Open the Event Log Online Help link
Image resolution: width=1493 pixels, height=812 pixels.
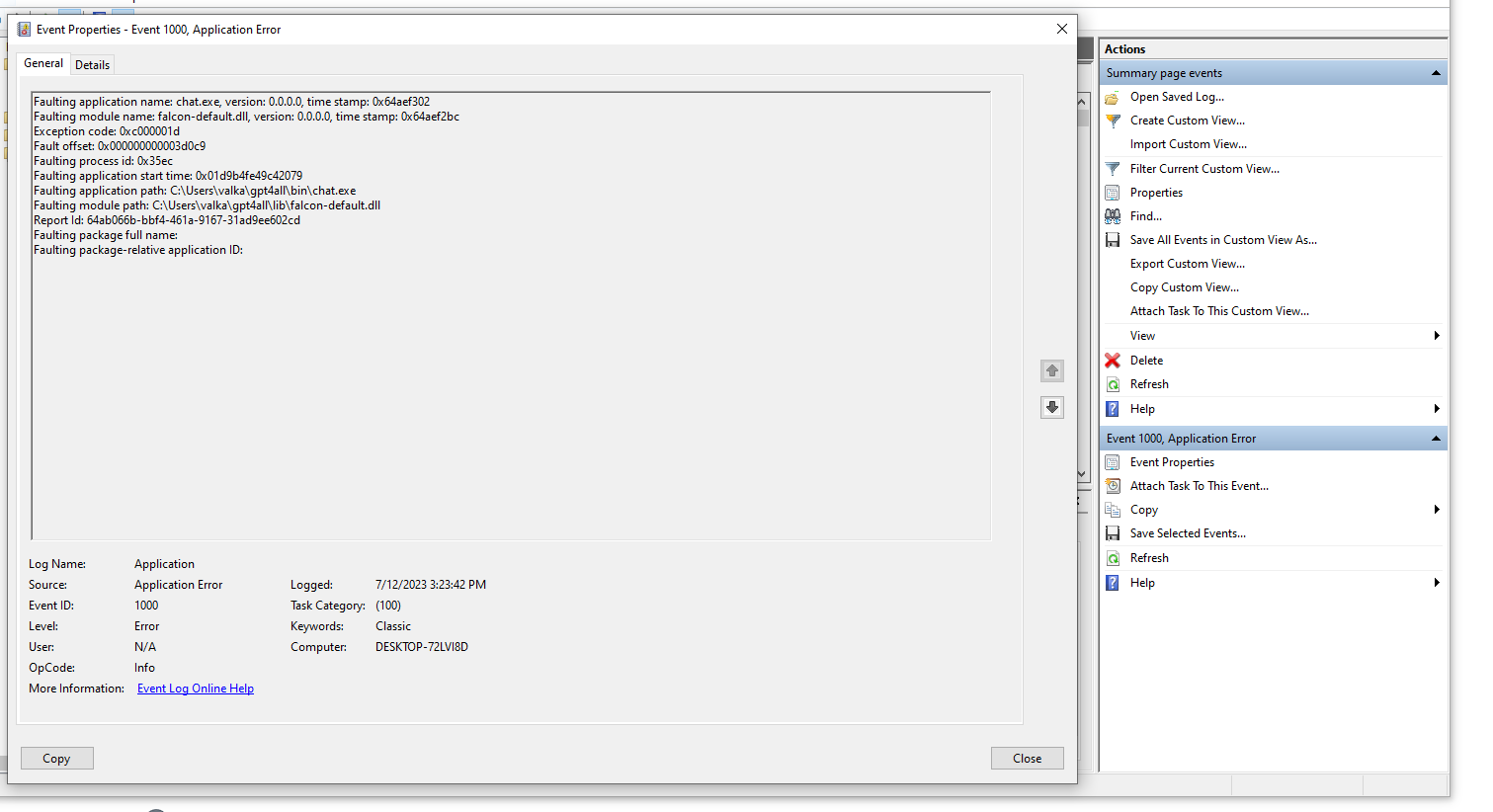point(195,688)
